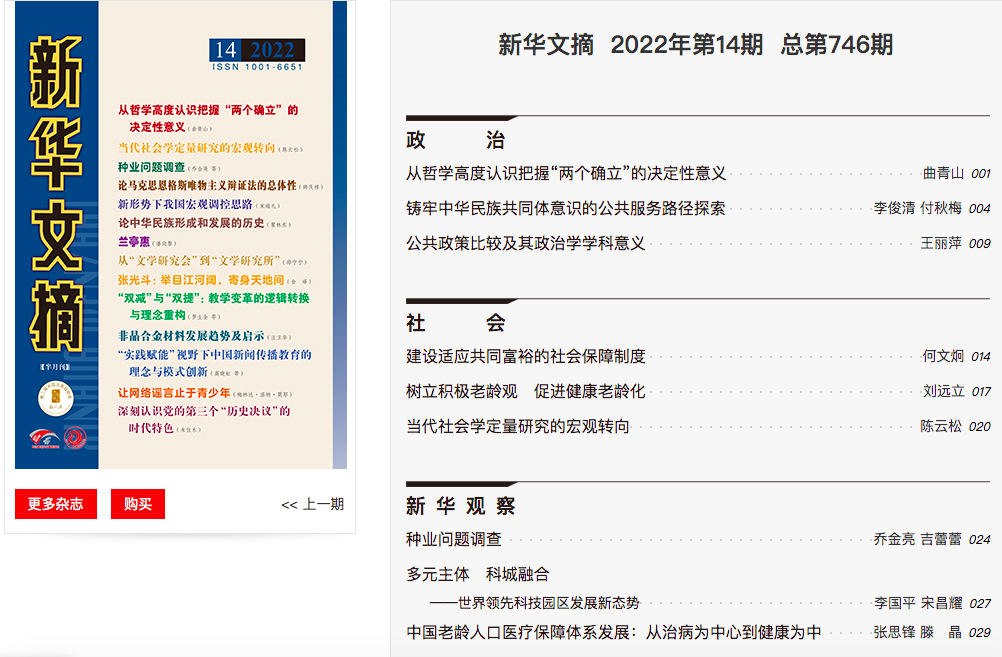Click ISSN 1001-6651 on the cover

257,66
